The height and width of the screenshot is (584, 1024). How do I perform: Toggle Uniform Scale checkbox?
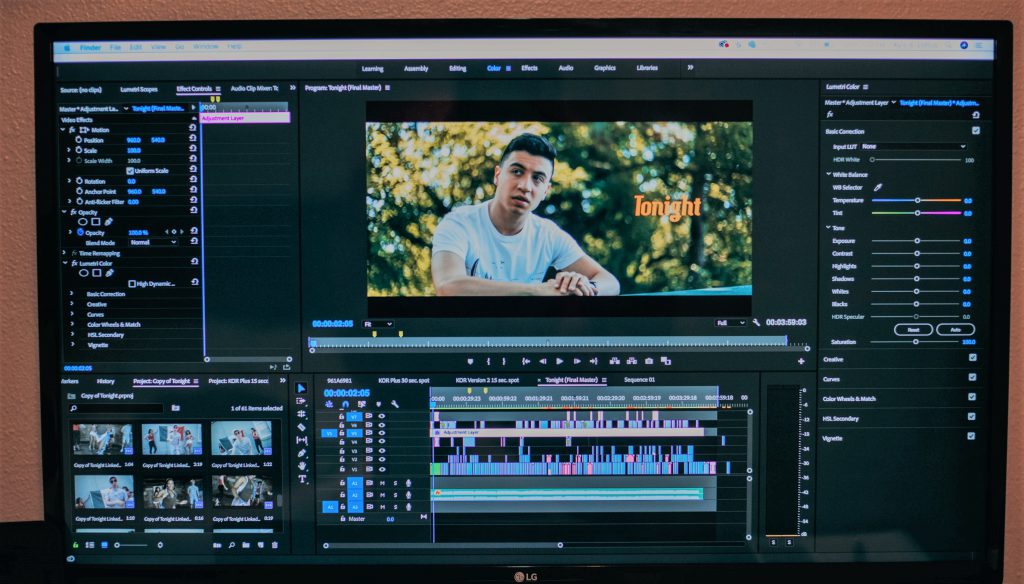tap(130, 170)
